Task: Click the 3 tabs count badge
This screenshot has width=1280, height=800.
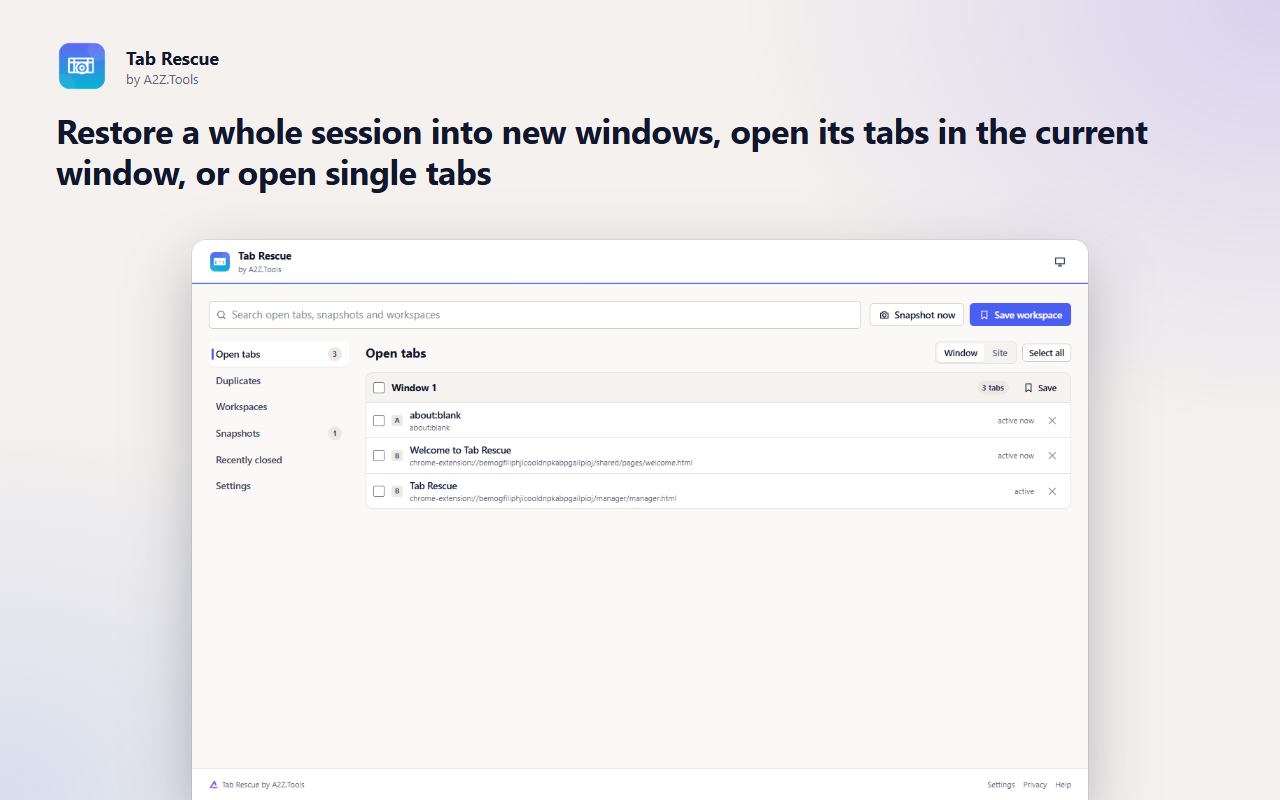Action: click(x=993, y=388)
